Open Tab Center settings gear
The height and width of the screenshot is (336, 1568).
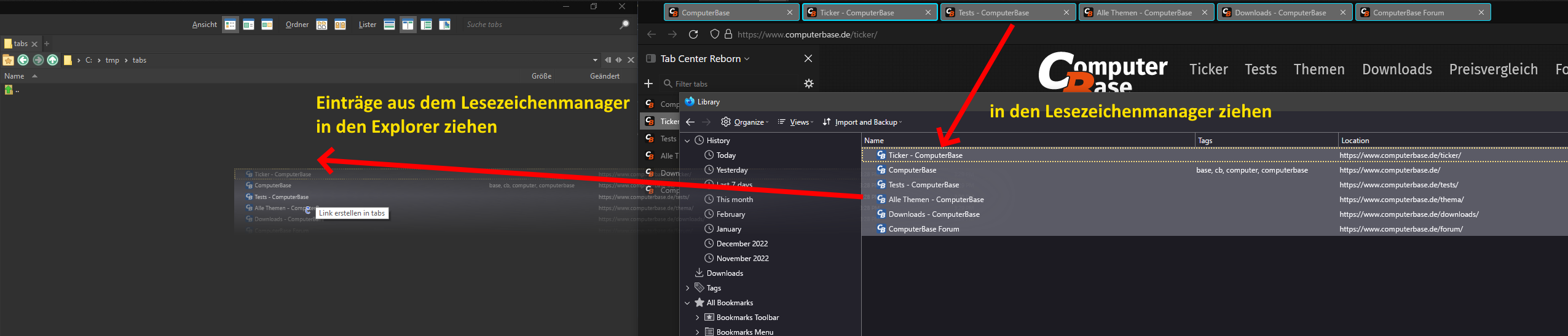809,84
